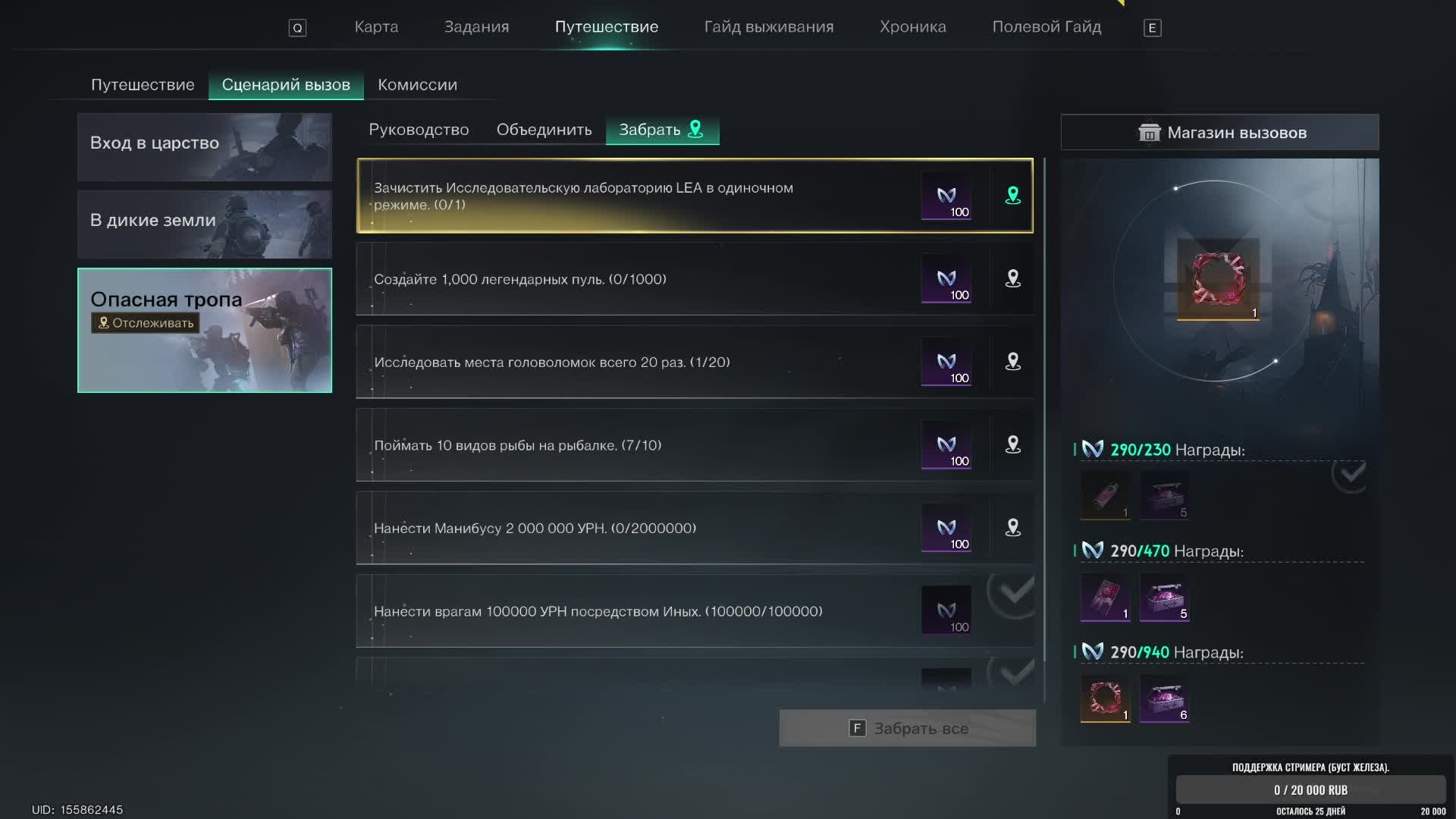The height and width of the screenshot is (819, 1456).
Task: Track the fishing 10 species challenge pin
Action: [x=1012, y=444]
